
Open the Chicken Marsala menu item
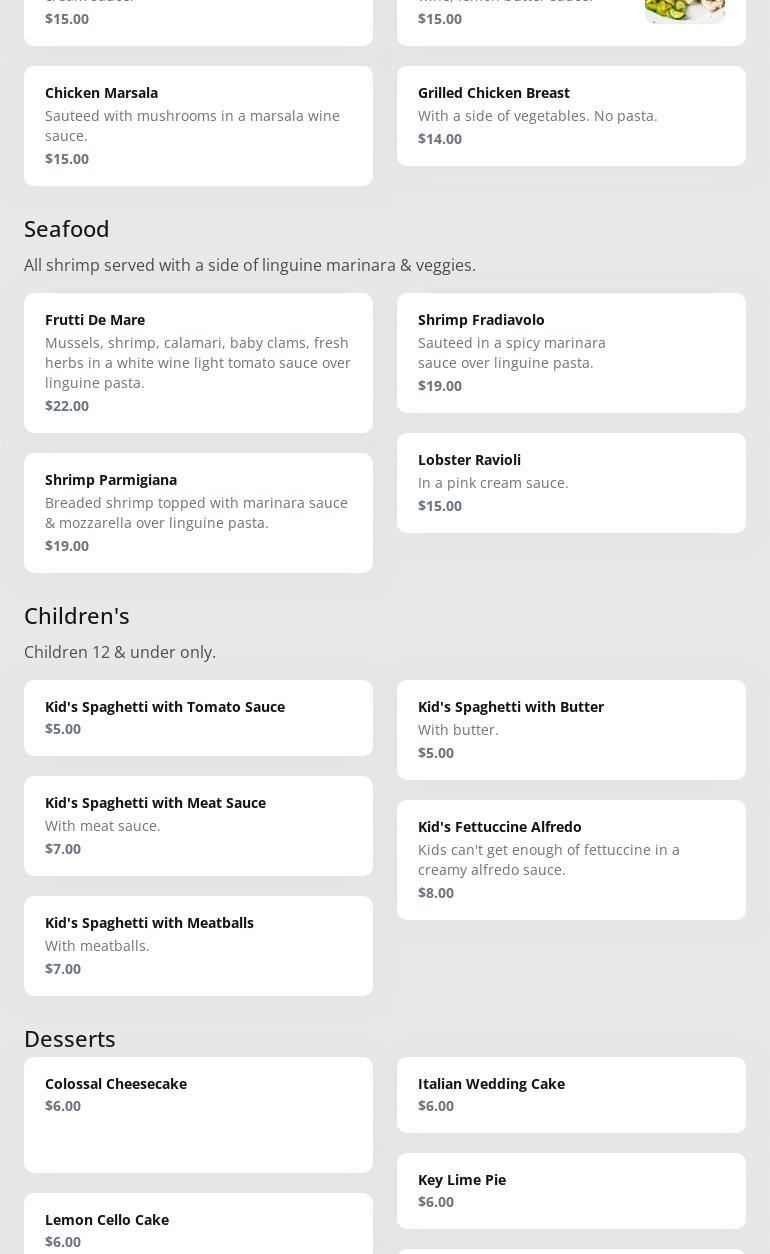coord(198,125)
